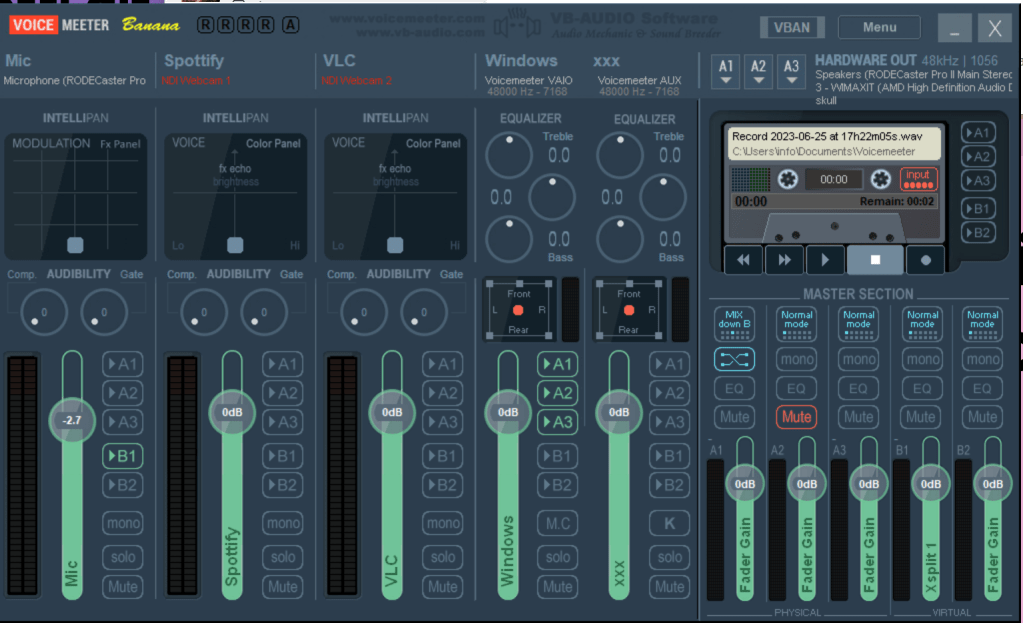The image size is (1023, 623).
Task: Enable A2 routing on Spottify strip
Action: 282,393
